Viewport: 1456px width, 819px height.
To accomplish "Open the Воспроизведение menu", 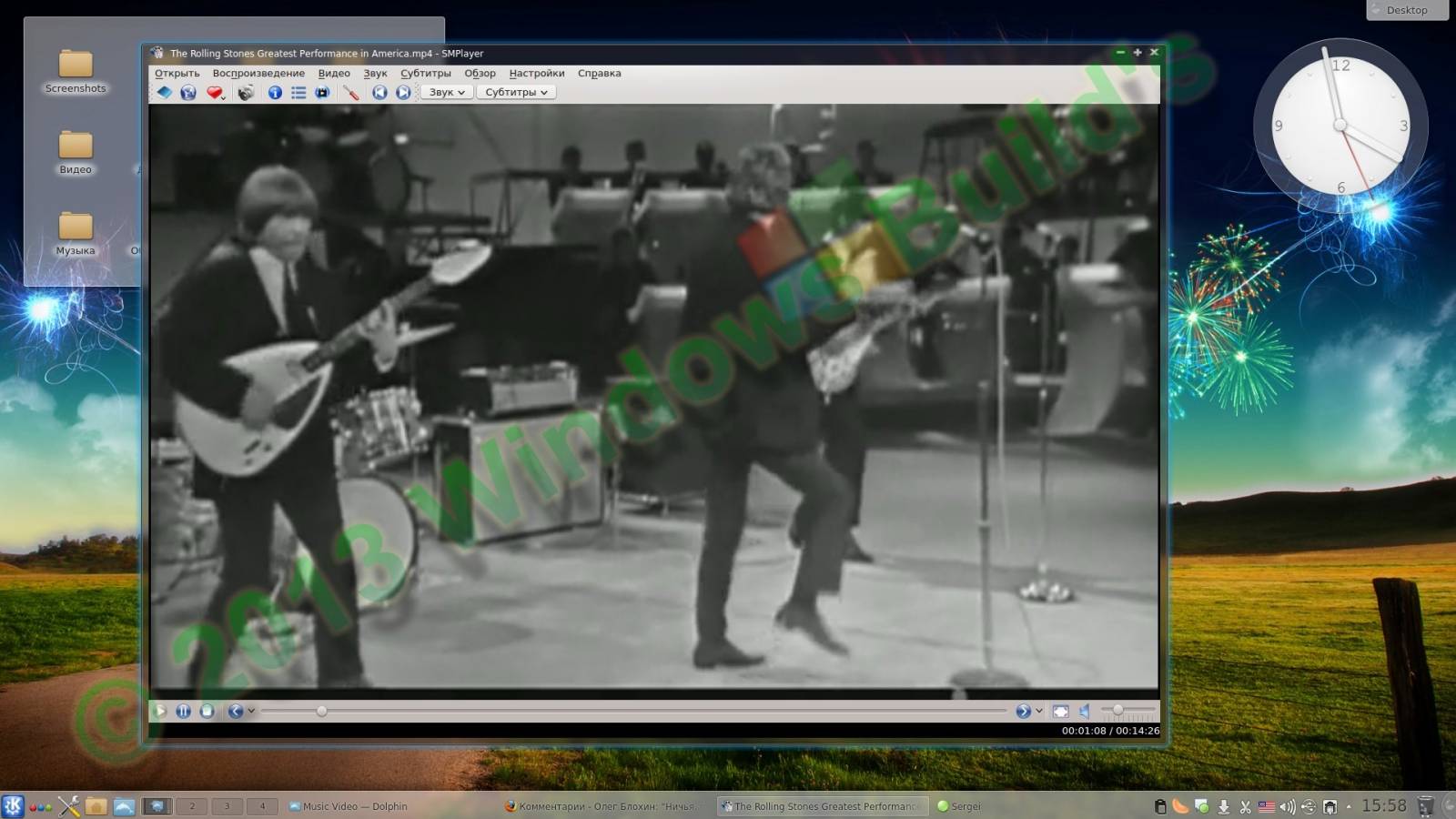I will [x=258, y=73].
